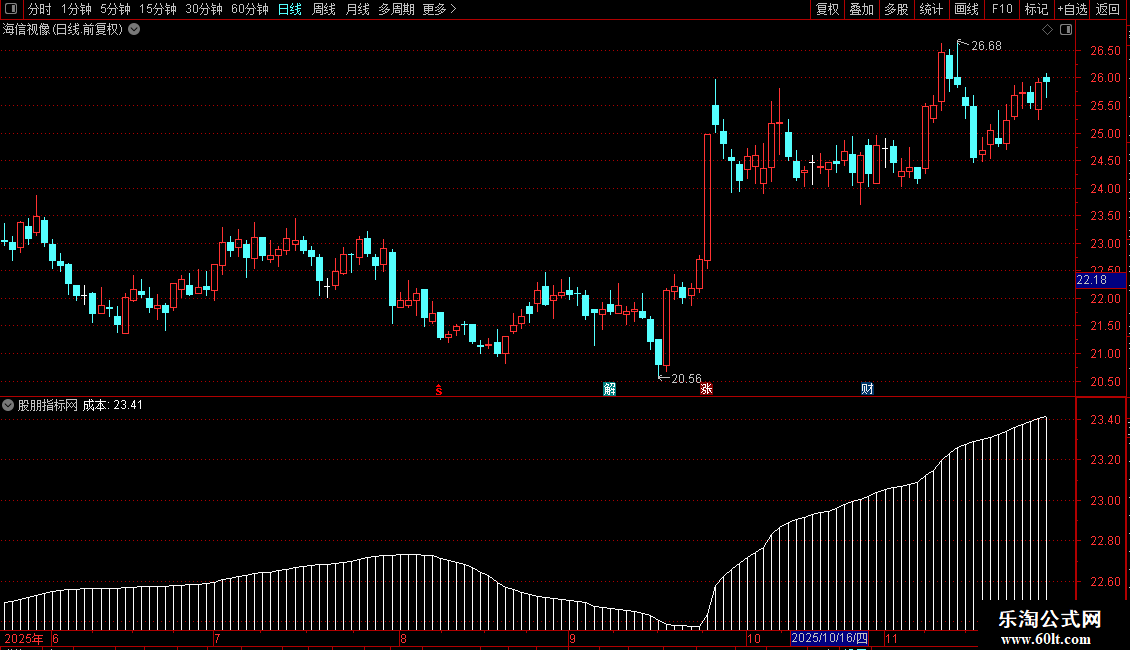Open the dropdown beside 海信视像 title
This screenshot has width=1130, height=650.
pos(134,30)
